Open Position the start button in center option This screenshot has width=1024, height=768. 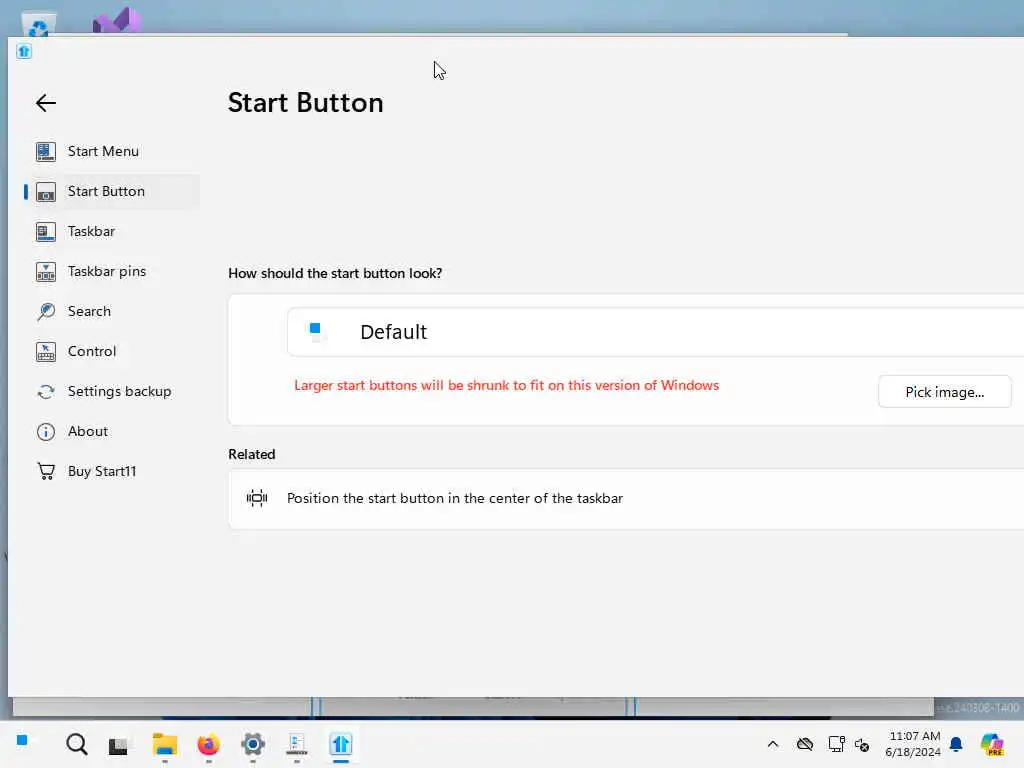[x=626, y=498]
